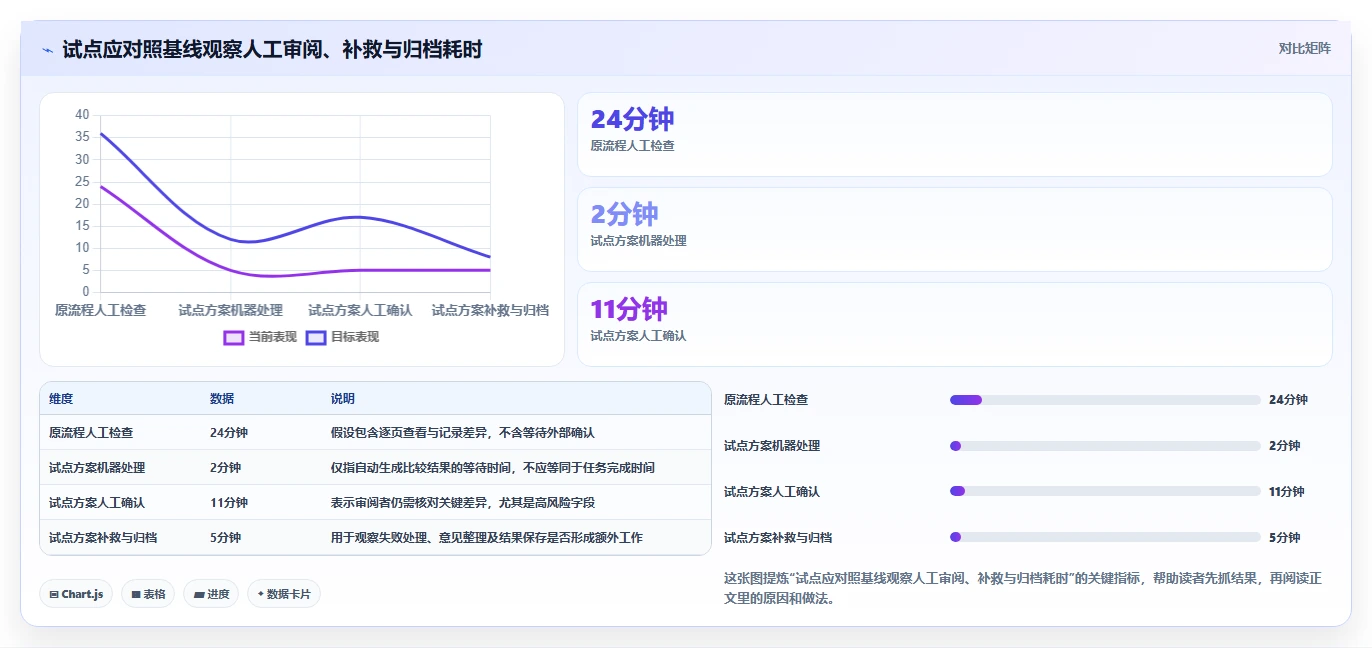Click the icon in the Chart.js chip
Image resolution: width=1372 pixels, height=648 pixels.
pos(54,594)
